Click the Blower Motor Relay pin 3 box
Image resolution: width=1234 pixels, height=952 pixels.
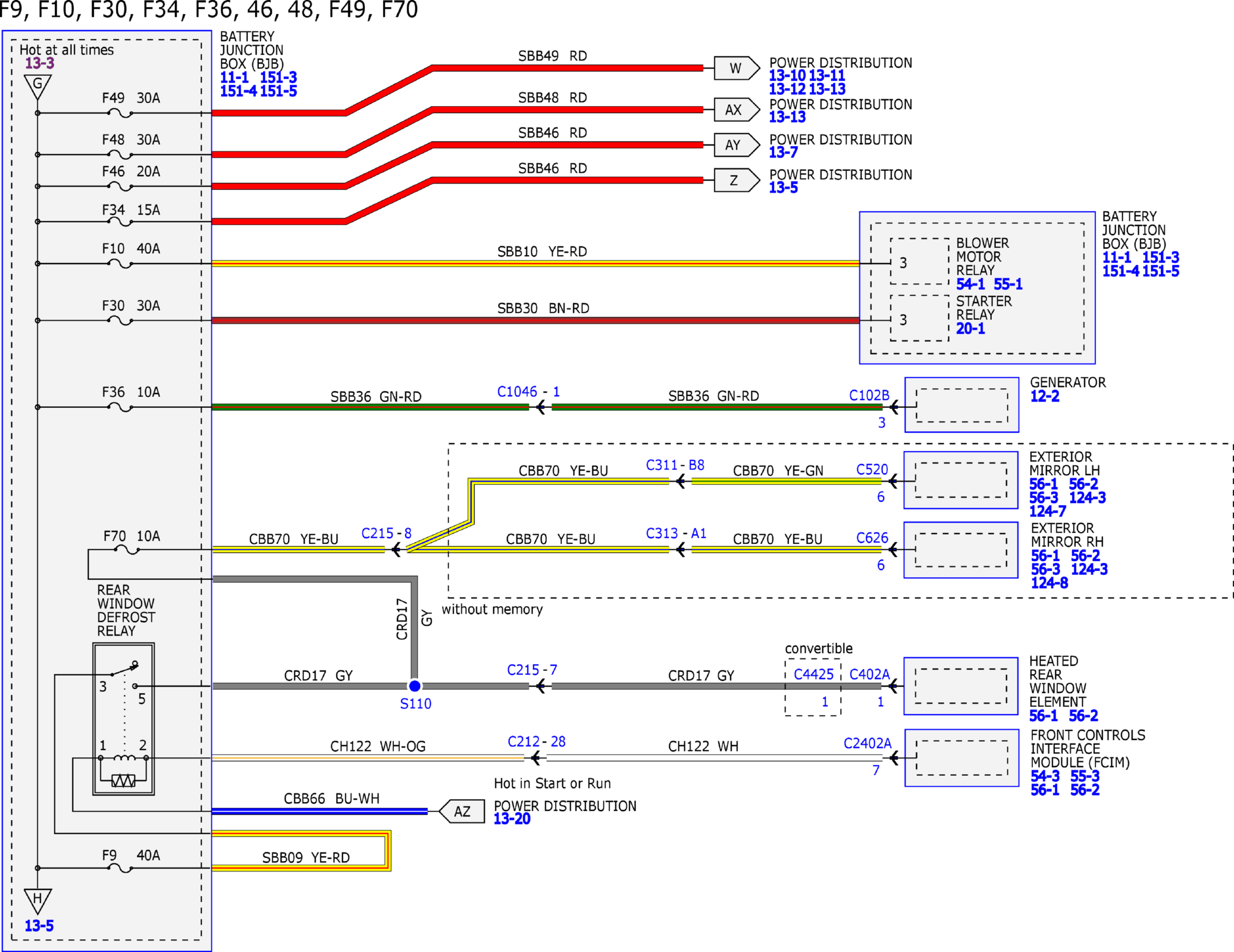(x=919, y=261)
